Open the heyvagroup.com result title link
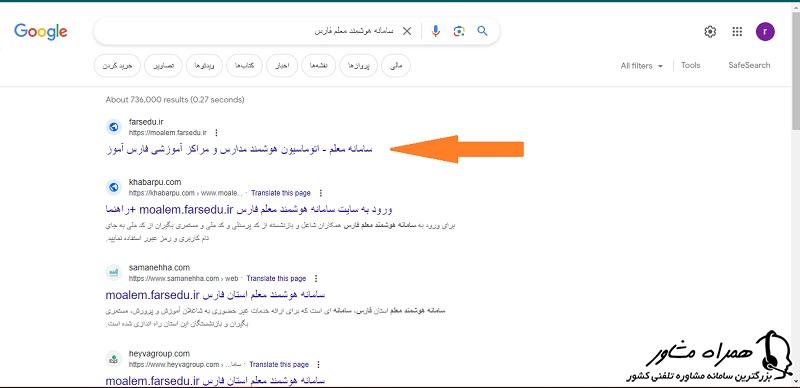800x388 pixels. 215,380
